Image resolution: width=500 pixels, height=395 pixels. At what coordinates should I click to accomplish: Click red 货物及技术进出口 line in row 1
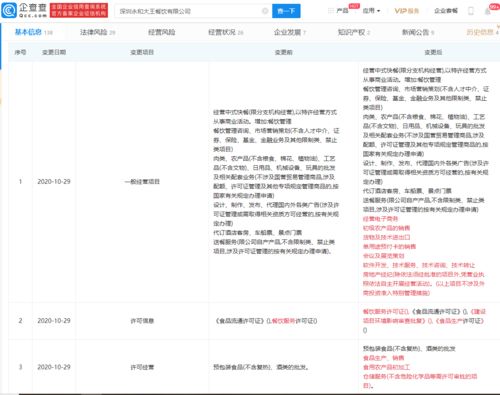pyautogui.click(x=386, y=237)
